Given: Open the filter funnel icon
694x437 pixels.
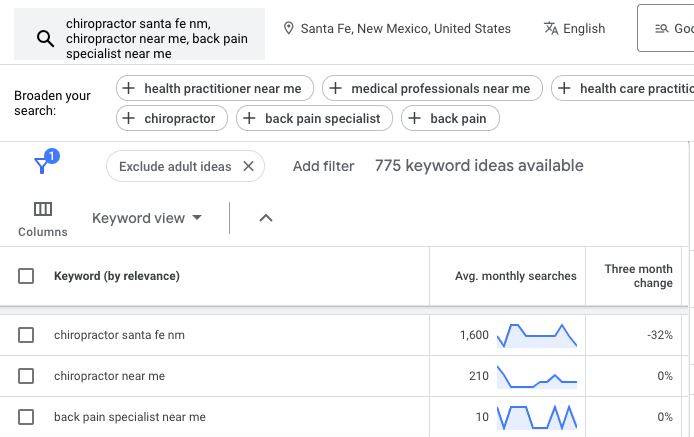Looking at the screenshot, I should (x=43, y=165).
